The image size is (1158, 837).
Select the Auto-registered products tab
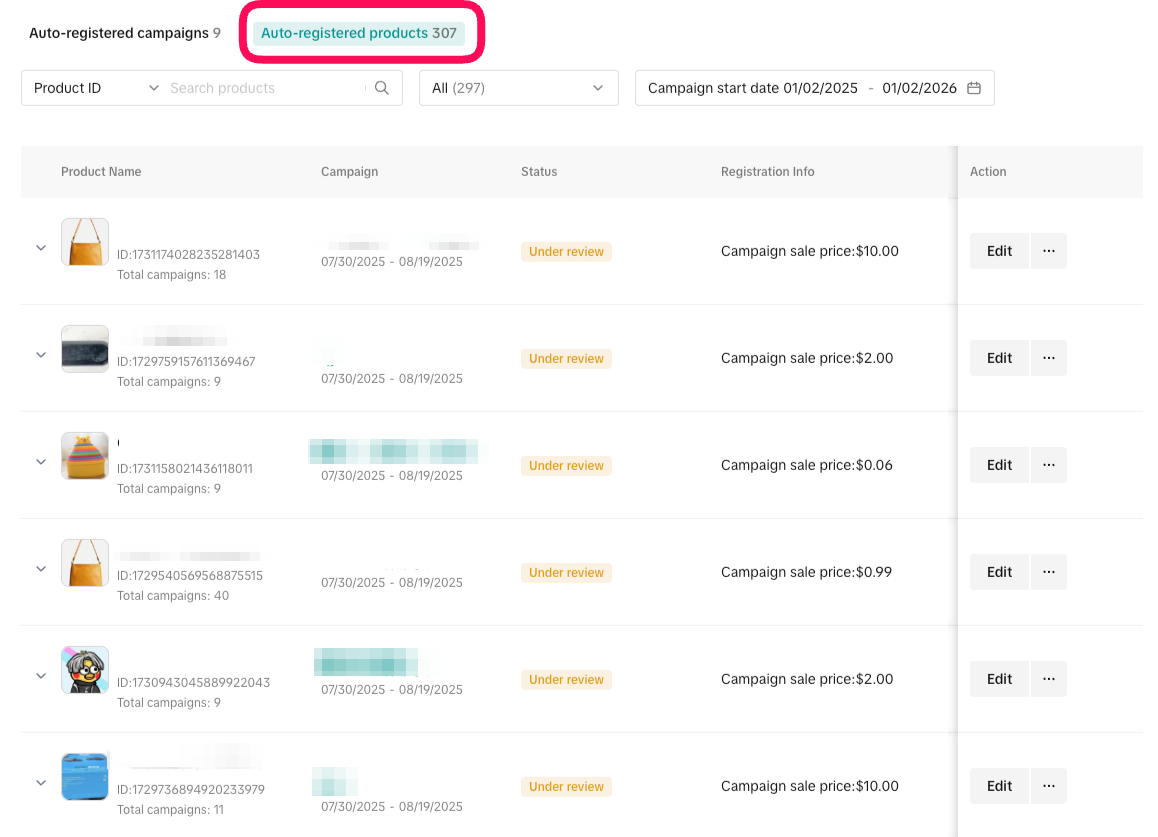pos(358,33)
